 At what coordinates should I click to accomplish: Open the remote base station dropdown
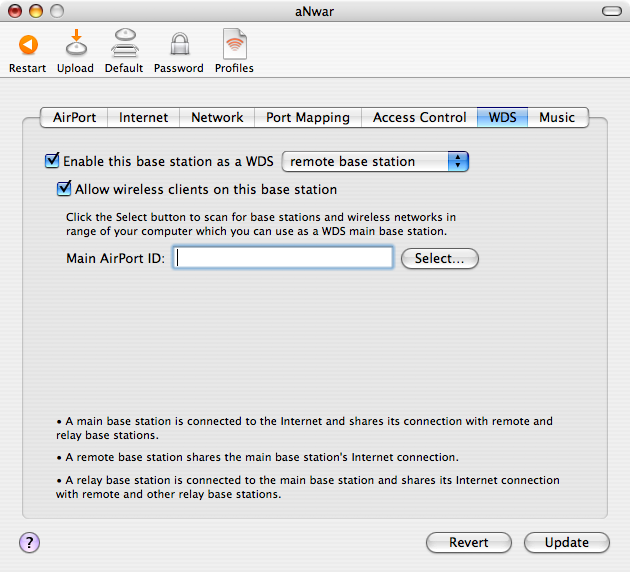(375, 161)
